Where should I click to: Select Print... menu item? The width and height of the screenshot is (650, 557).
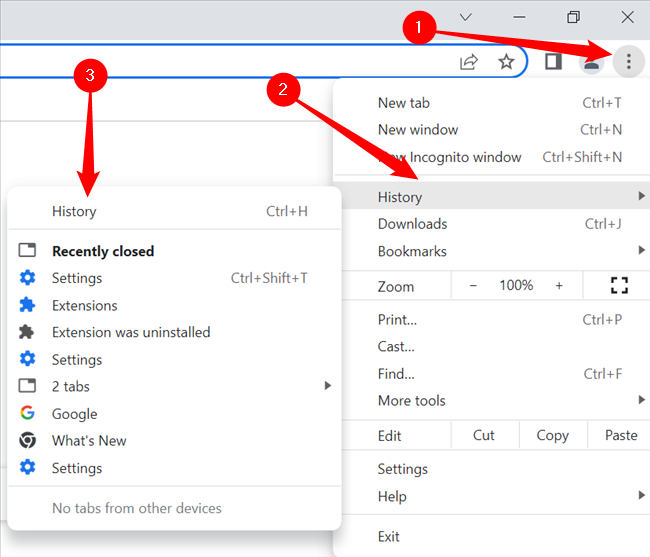coord(492,320)
